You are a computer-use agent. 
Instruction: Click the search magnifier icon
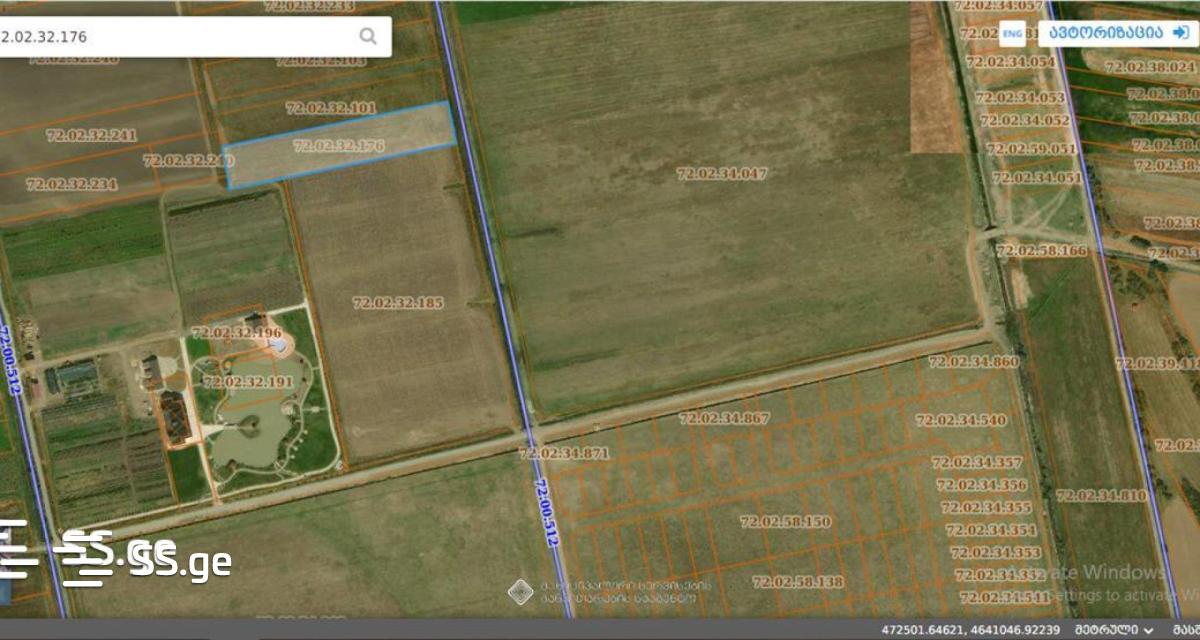pyautogui.click(x=368, y=37)
